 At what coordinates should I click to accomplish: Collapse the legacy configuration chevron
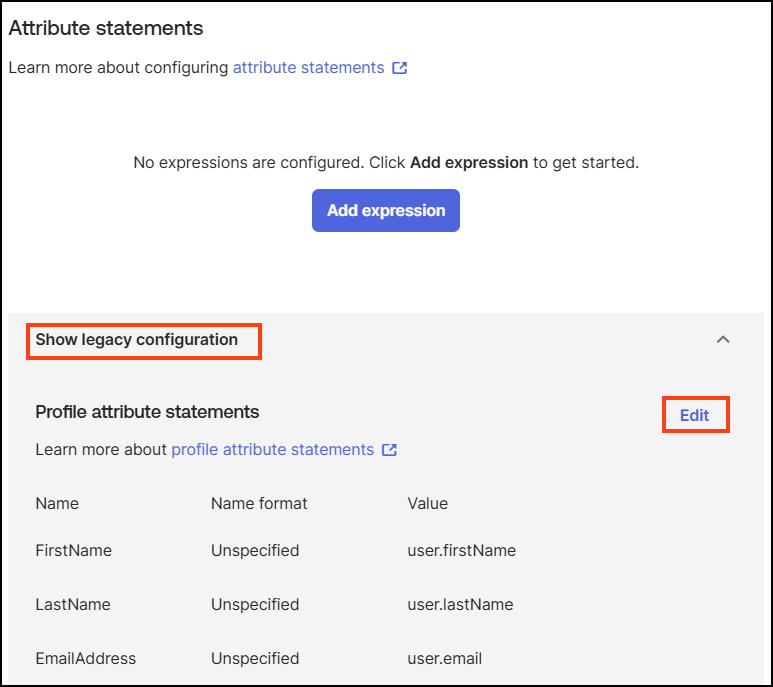723,339
